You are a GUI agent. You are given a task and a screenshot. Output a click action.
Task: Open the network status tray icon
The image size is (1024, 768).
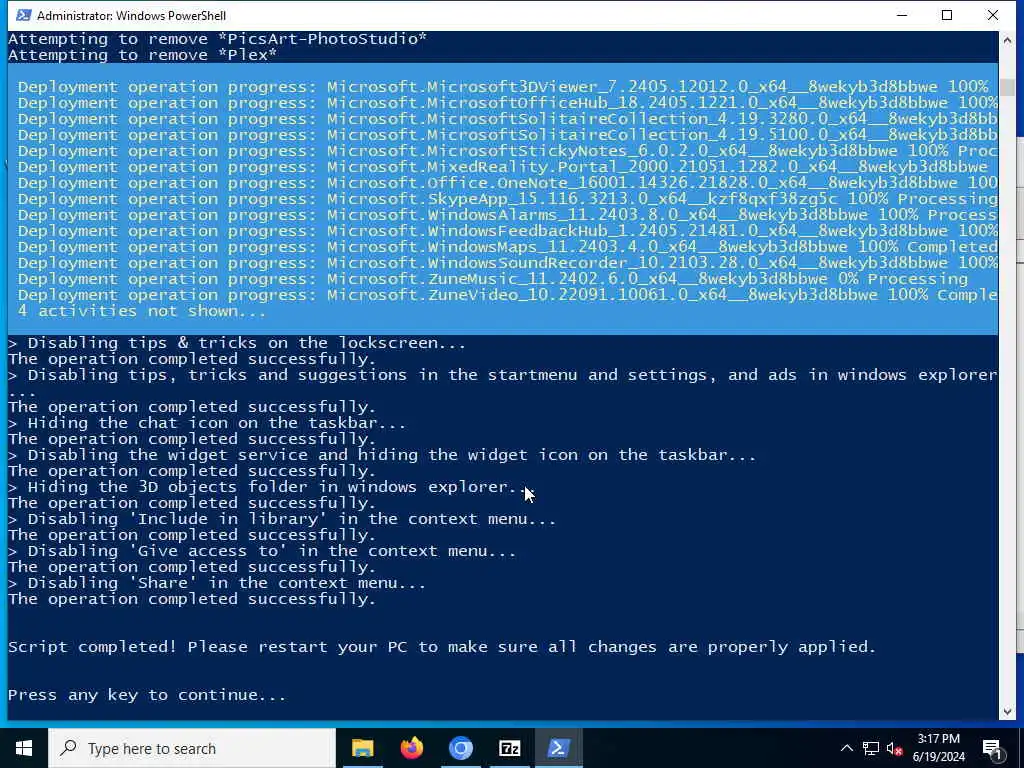pos(871,748)
